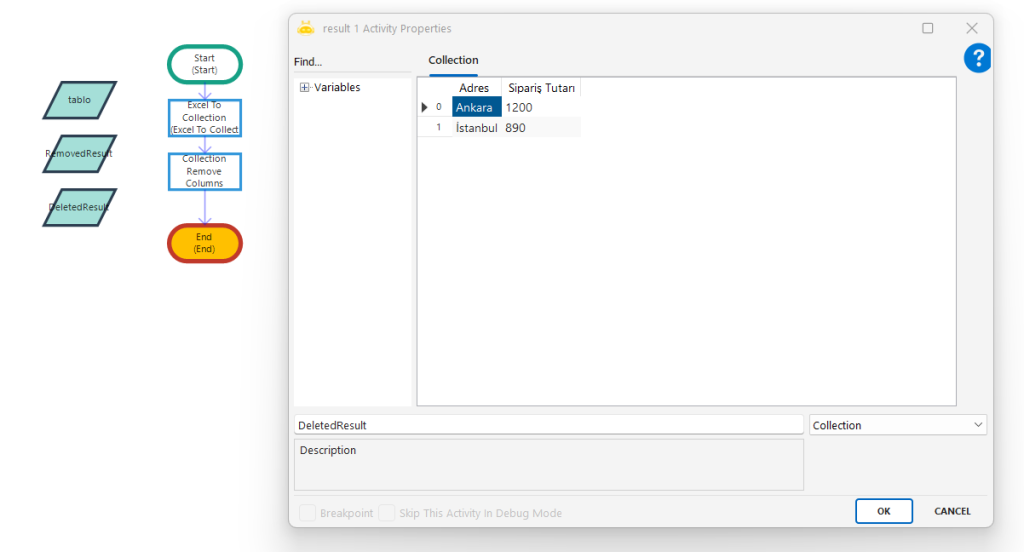Enable the Breakpoint checkbox

click(x=308, y=513)
